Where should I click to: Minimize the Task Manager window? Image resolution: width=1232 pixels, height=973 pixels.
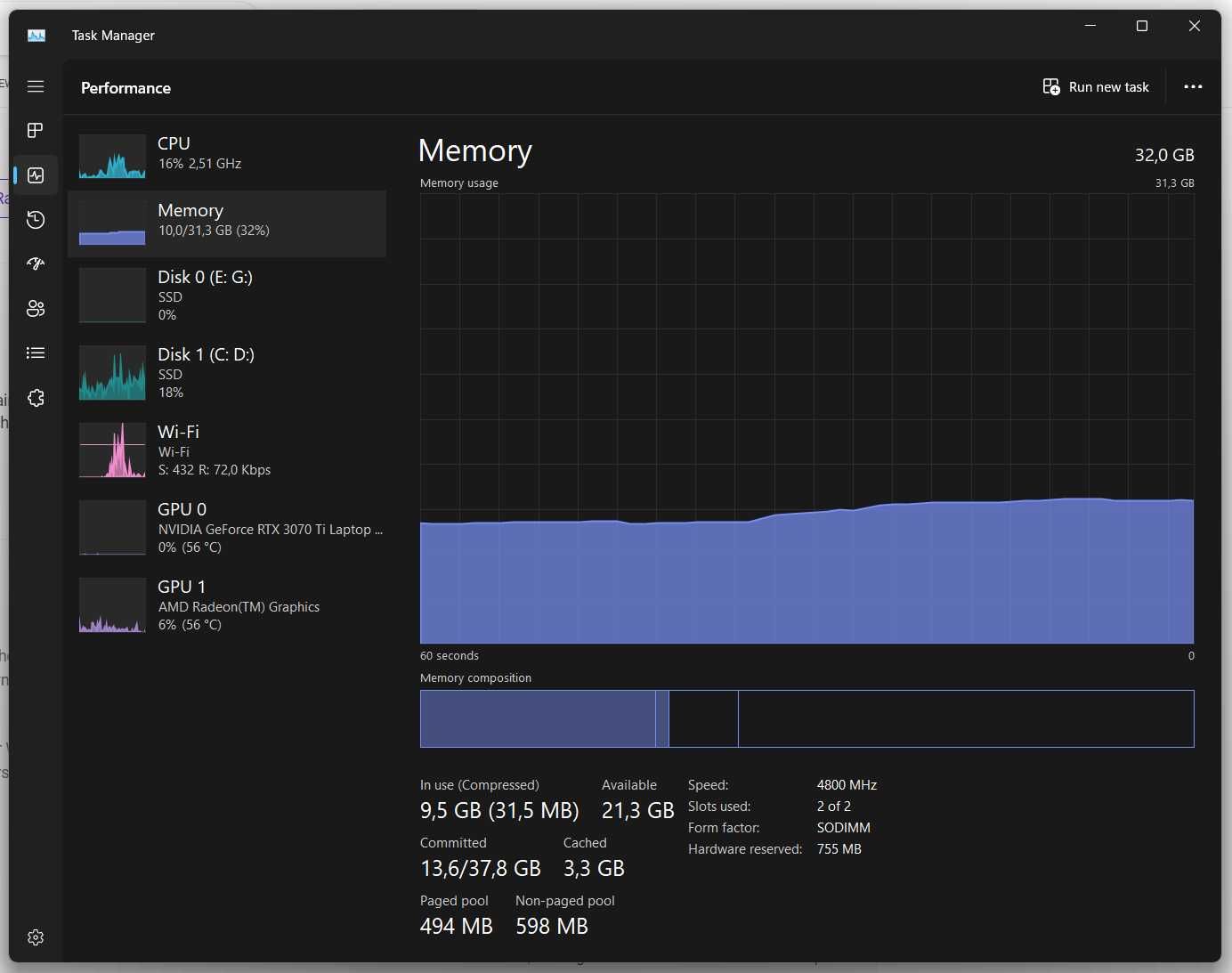(1090, 26)
